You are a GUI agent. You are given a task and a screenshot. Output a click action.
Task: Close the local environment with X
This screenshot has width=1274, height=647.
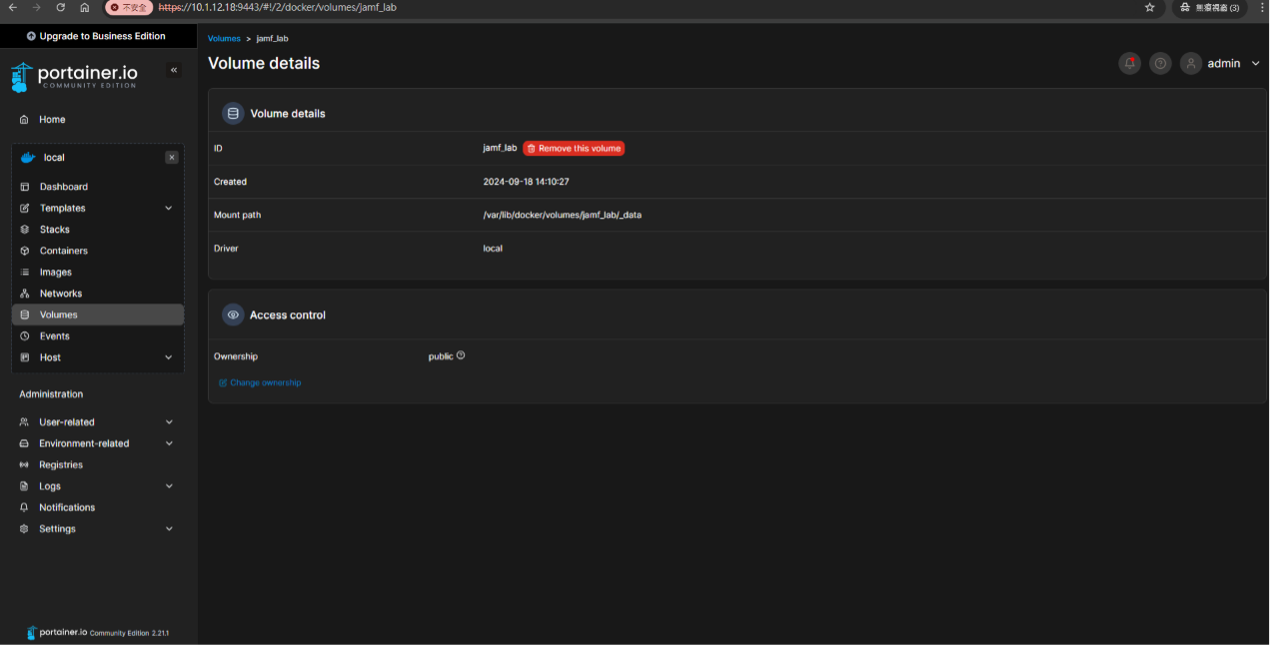(x=172, y=158)
